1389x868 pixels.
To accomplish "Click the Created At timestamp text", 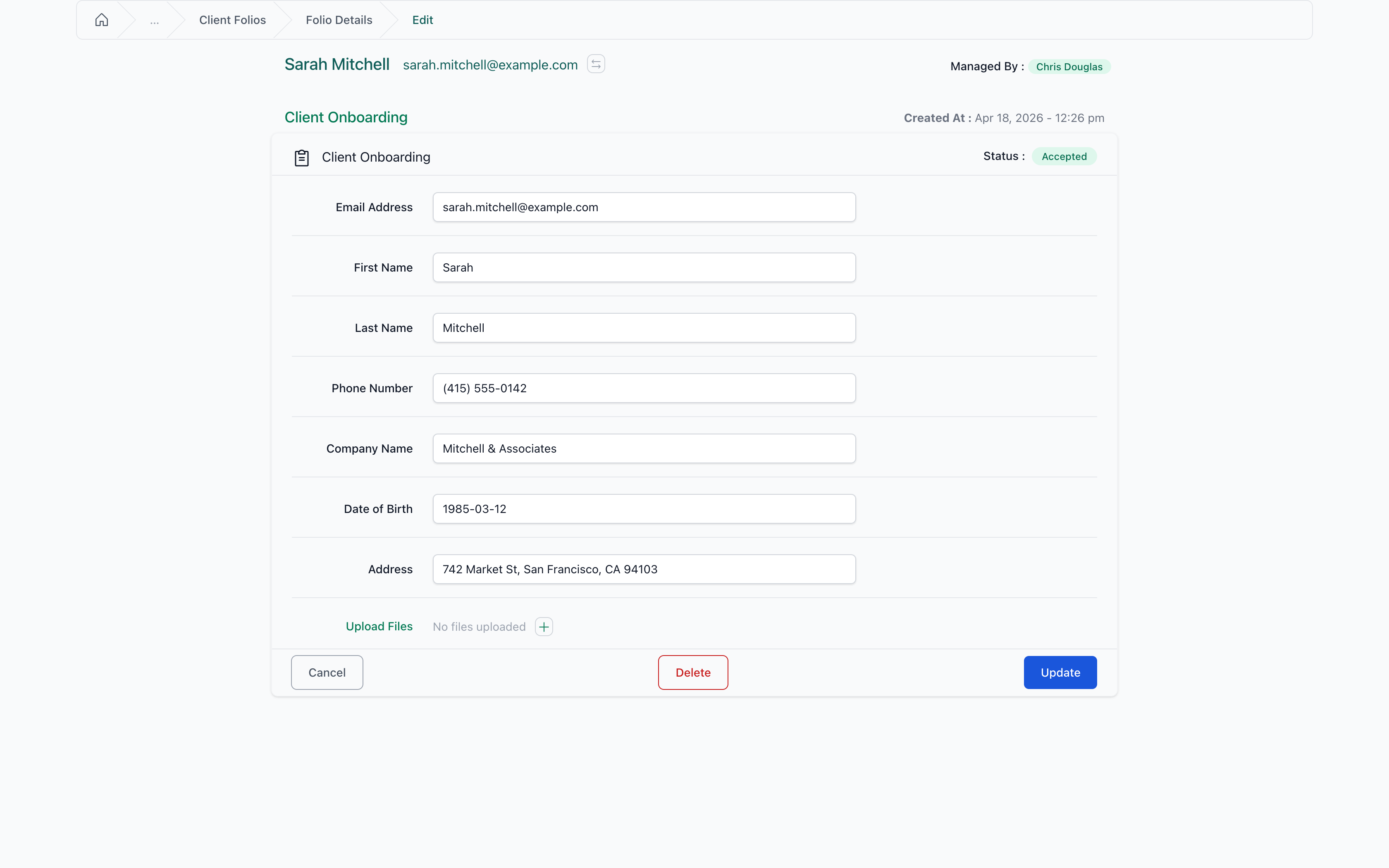I will point(1004,118).
